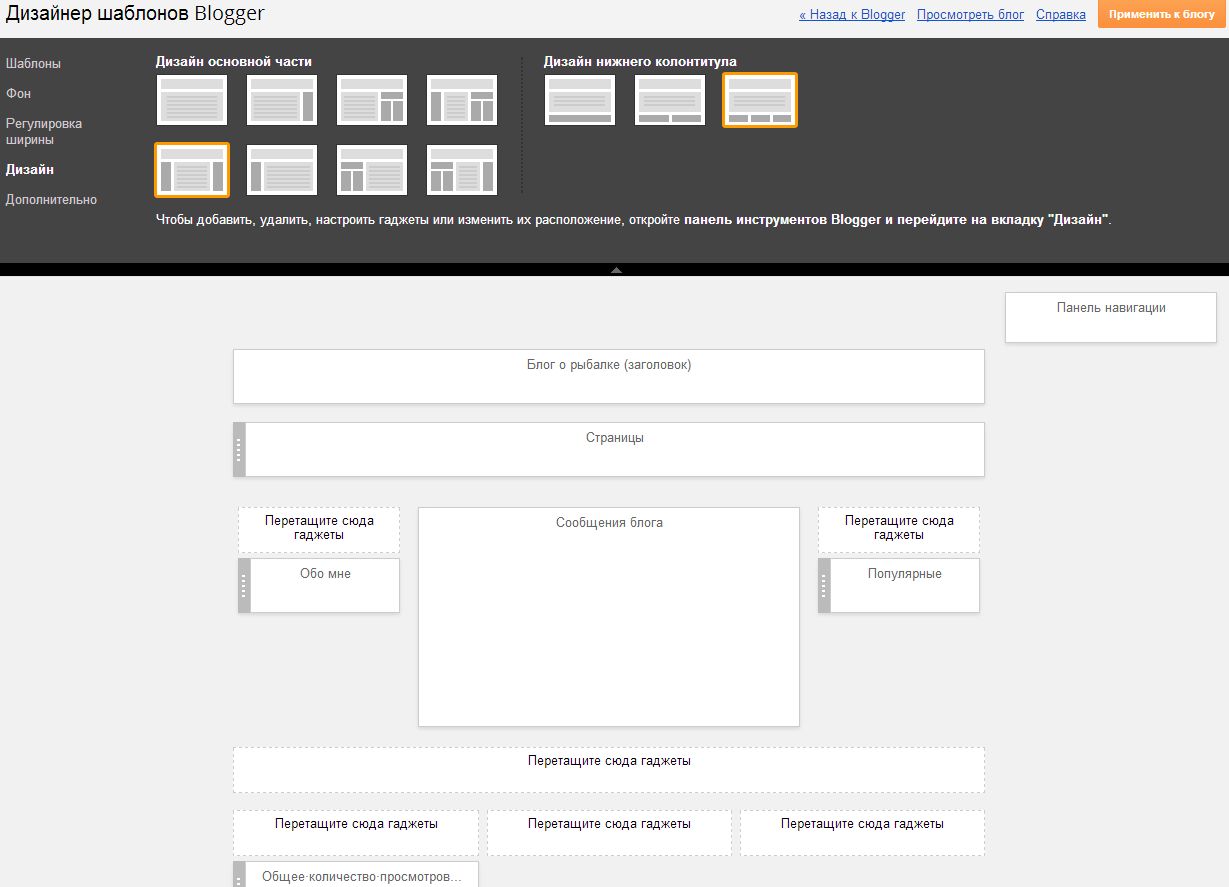Screen dimensions: 1229x887
Task: Choose body layout with split left sidebar only
Action: tap(372, 170)
